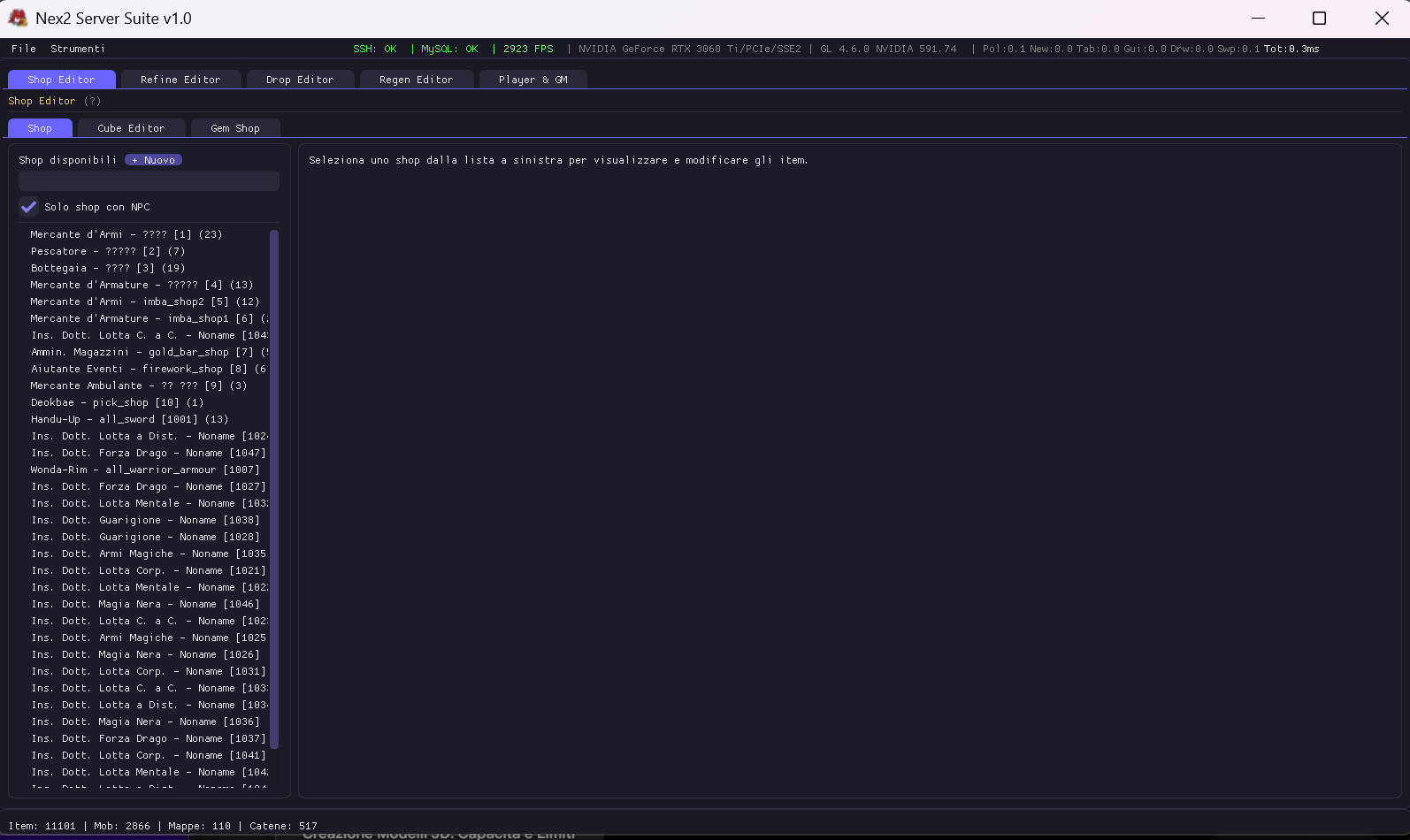Click the + Nuovo button
Image resolution: width=1410 pixels, height=840 pixels.
pos(153,160)
